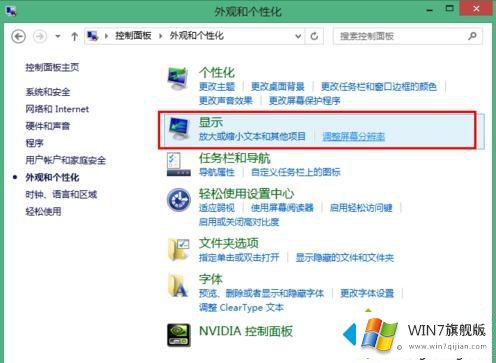Click the Back navigation arrow
Screen dimensions: 496x363
18,36
